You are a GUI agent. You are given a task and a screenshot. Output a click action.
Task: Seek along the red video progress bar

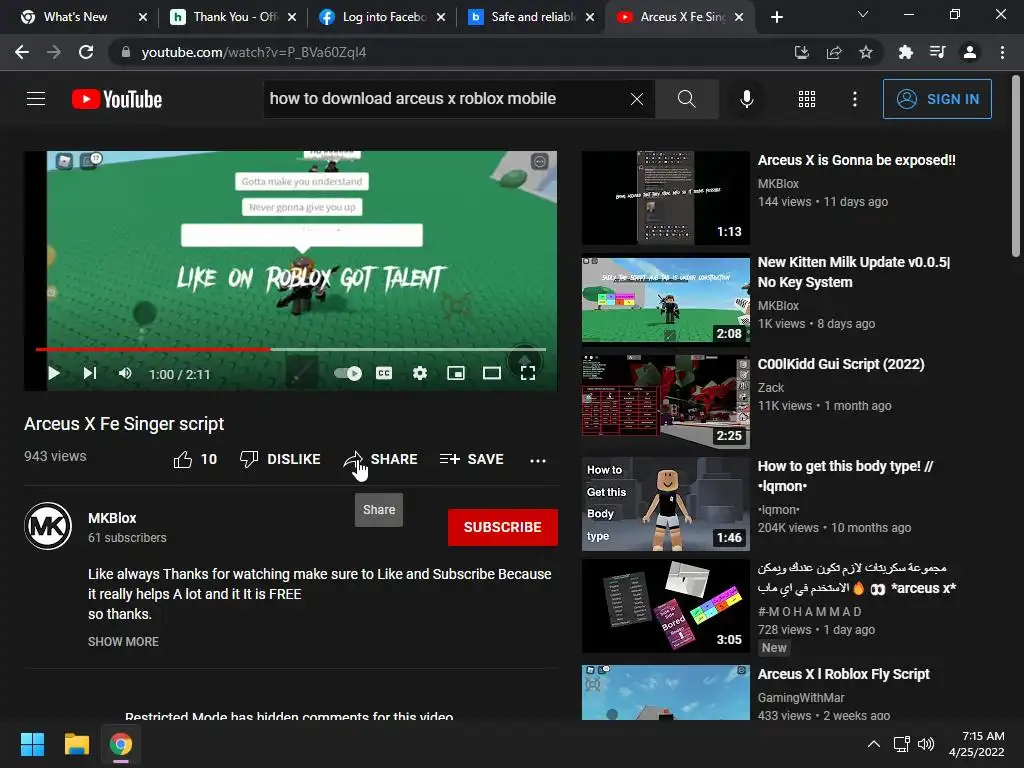click(291, 349)
